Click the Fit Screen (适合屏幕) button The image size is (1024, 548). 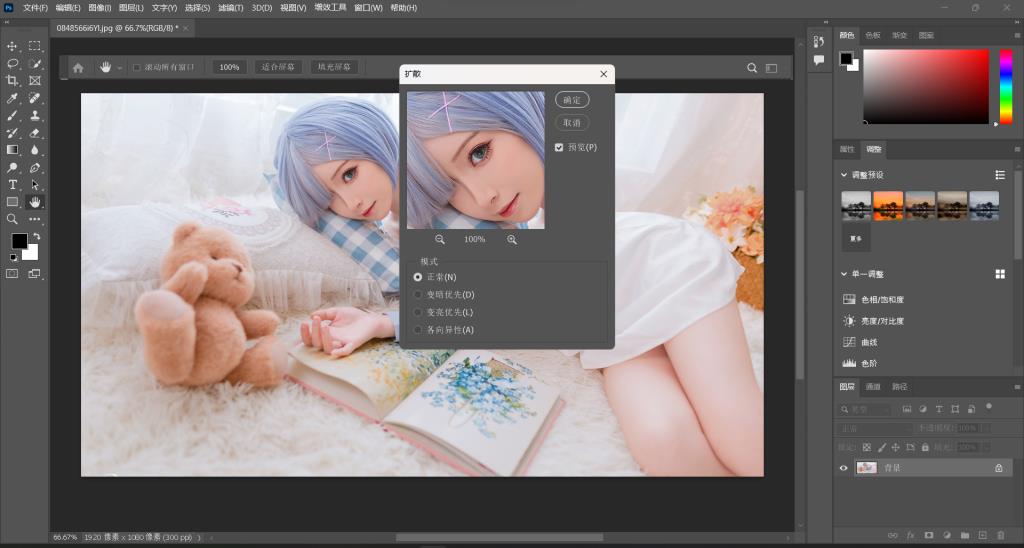point(278,67)
